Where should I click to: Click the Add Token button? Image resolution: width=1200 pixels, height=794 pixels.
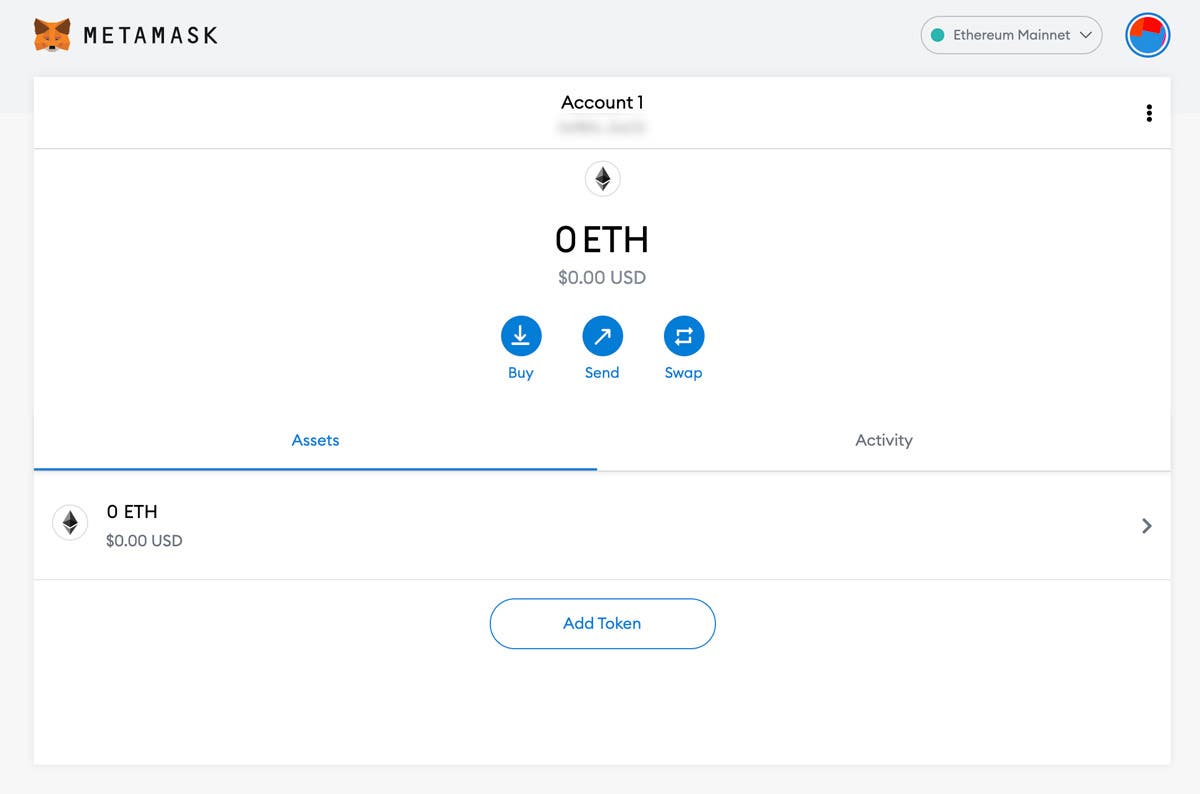point(602,623)
